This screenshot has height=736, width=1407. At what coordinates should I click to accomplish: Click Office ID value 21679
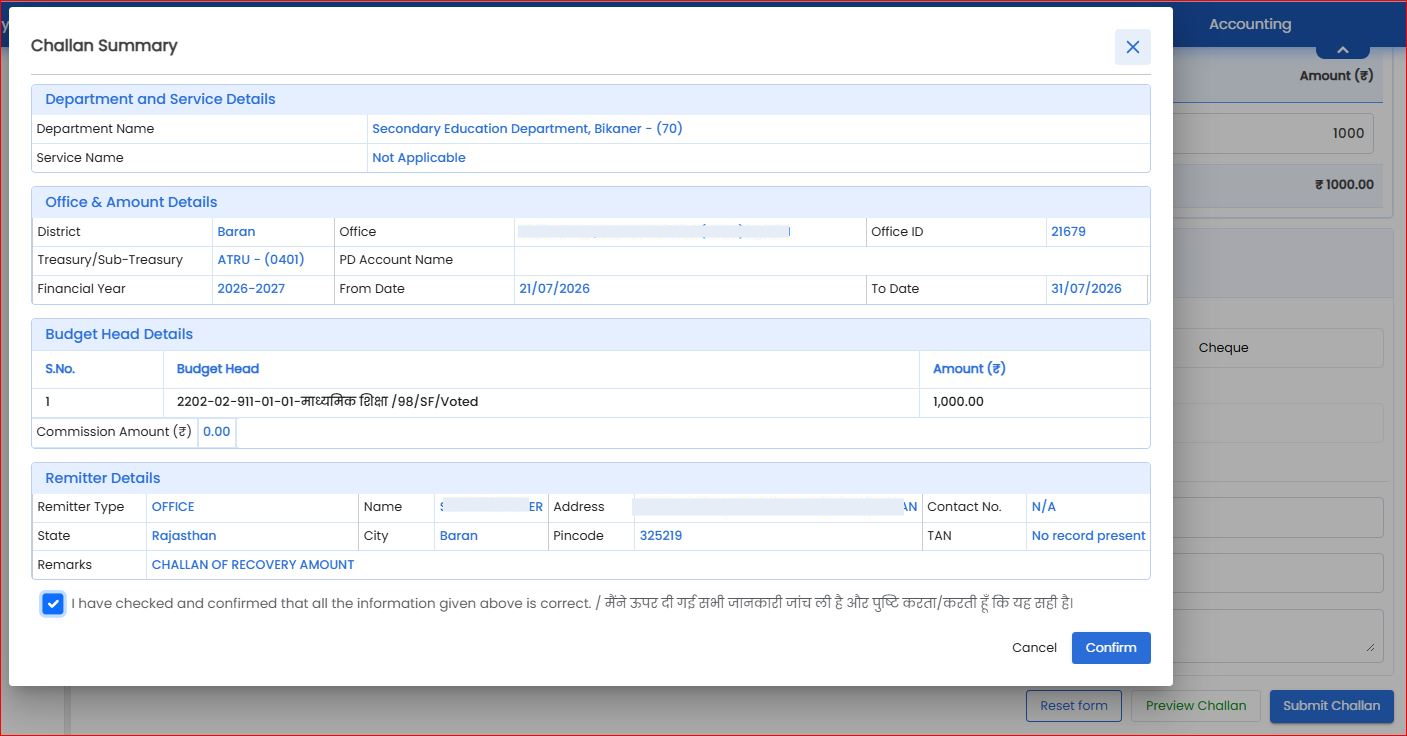pyautogui.click(x=1068, y=232)
